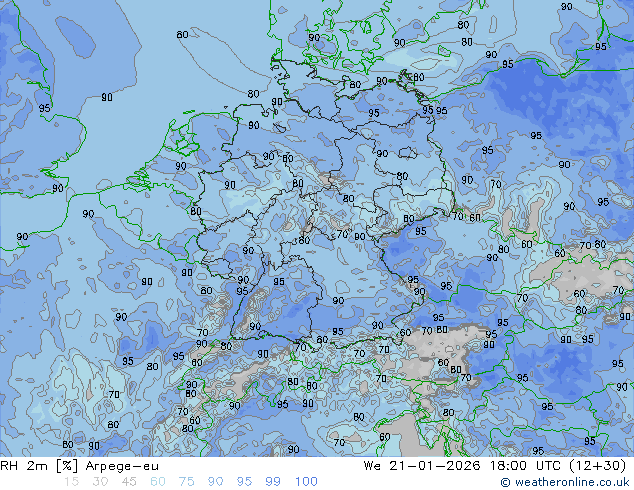Select the 60 value in the bottom color legend
This screenshot has height=490, width=634.
coord(158,482)
